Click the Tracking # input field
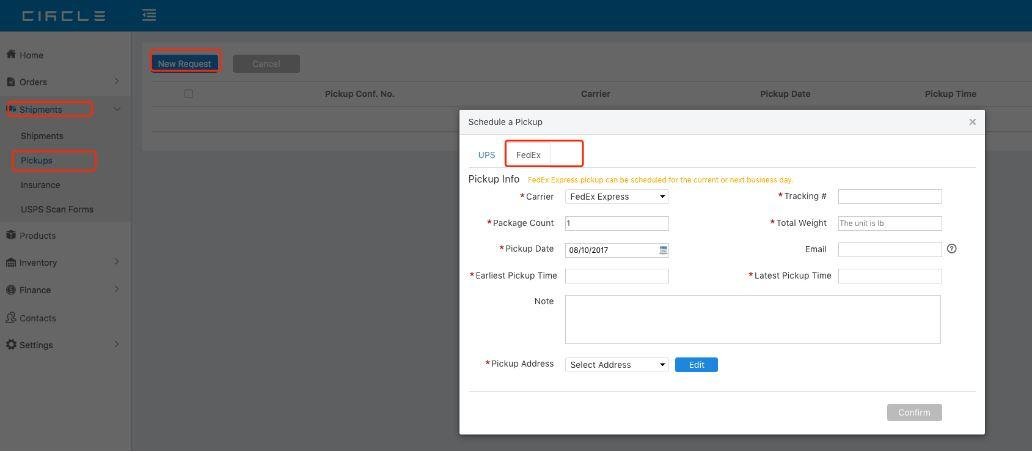 tap(889, 197)
